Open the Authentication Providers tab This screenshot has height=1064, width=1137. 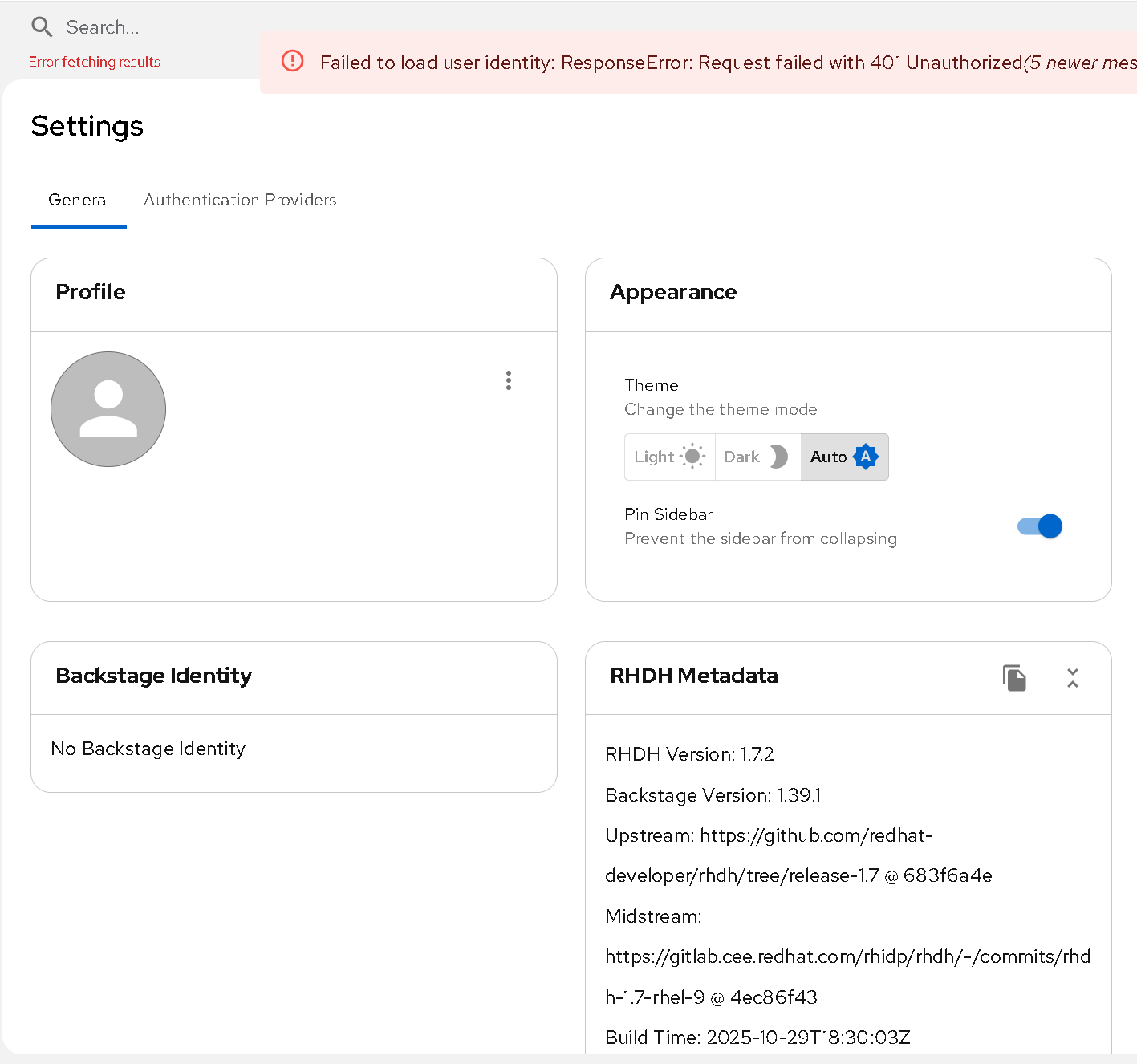(x=240, y=200)
